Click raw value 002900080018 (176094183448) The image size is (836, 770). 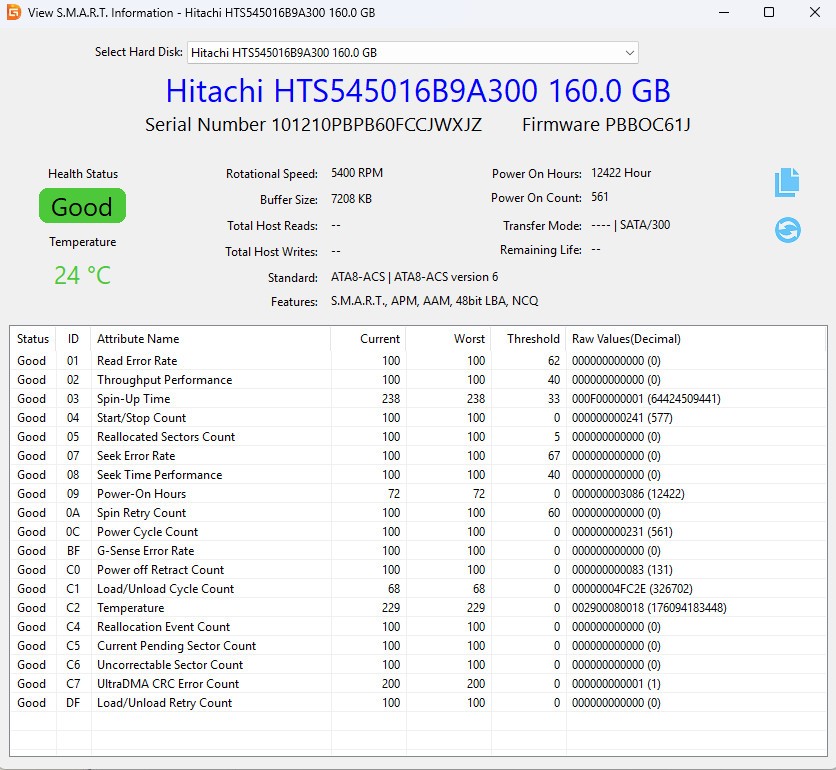pos(649,608)
